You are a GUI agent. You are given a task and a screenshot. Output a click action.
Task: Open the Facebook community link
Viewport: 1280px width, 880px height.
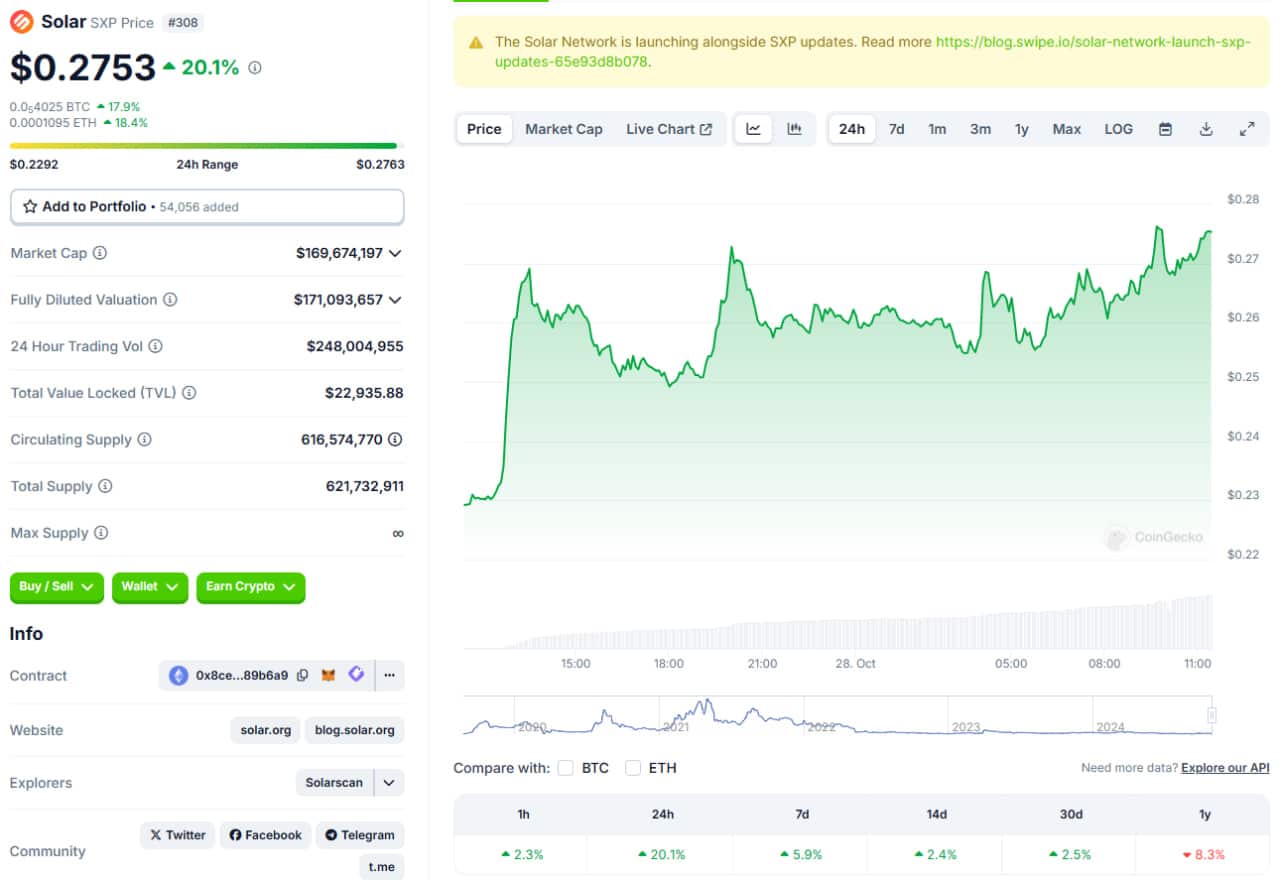pos(266,835)
